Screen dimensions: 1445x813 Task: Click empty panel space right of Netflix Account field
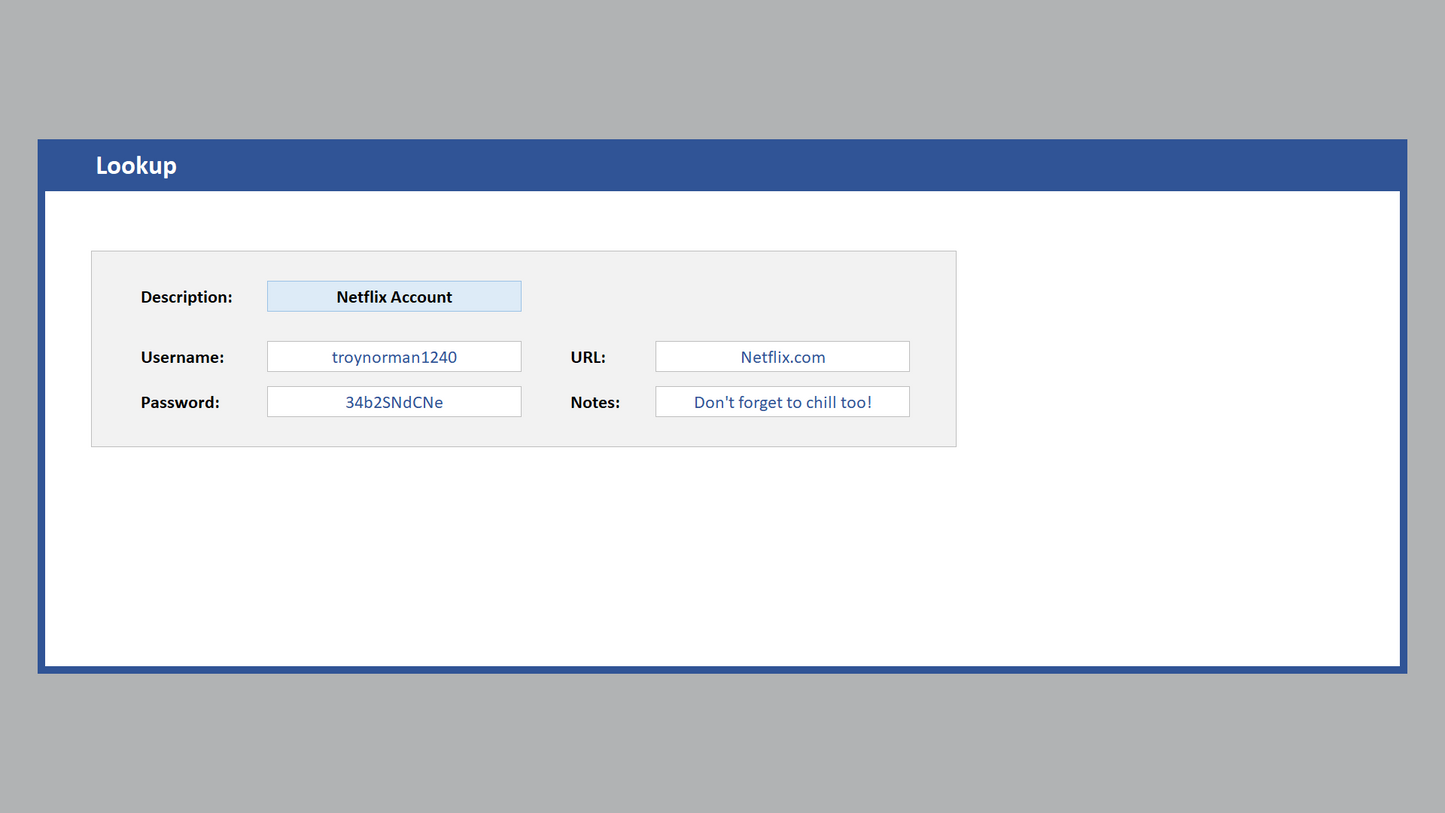[730, 297]
